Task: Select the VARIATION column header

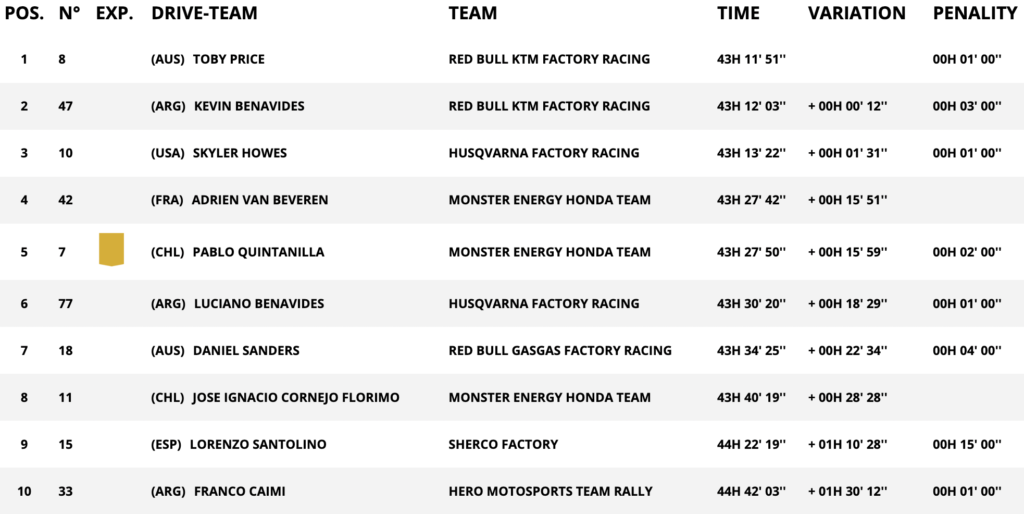Action: [x=857, y=14]
